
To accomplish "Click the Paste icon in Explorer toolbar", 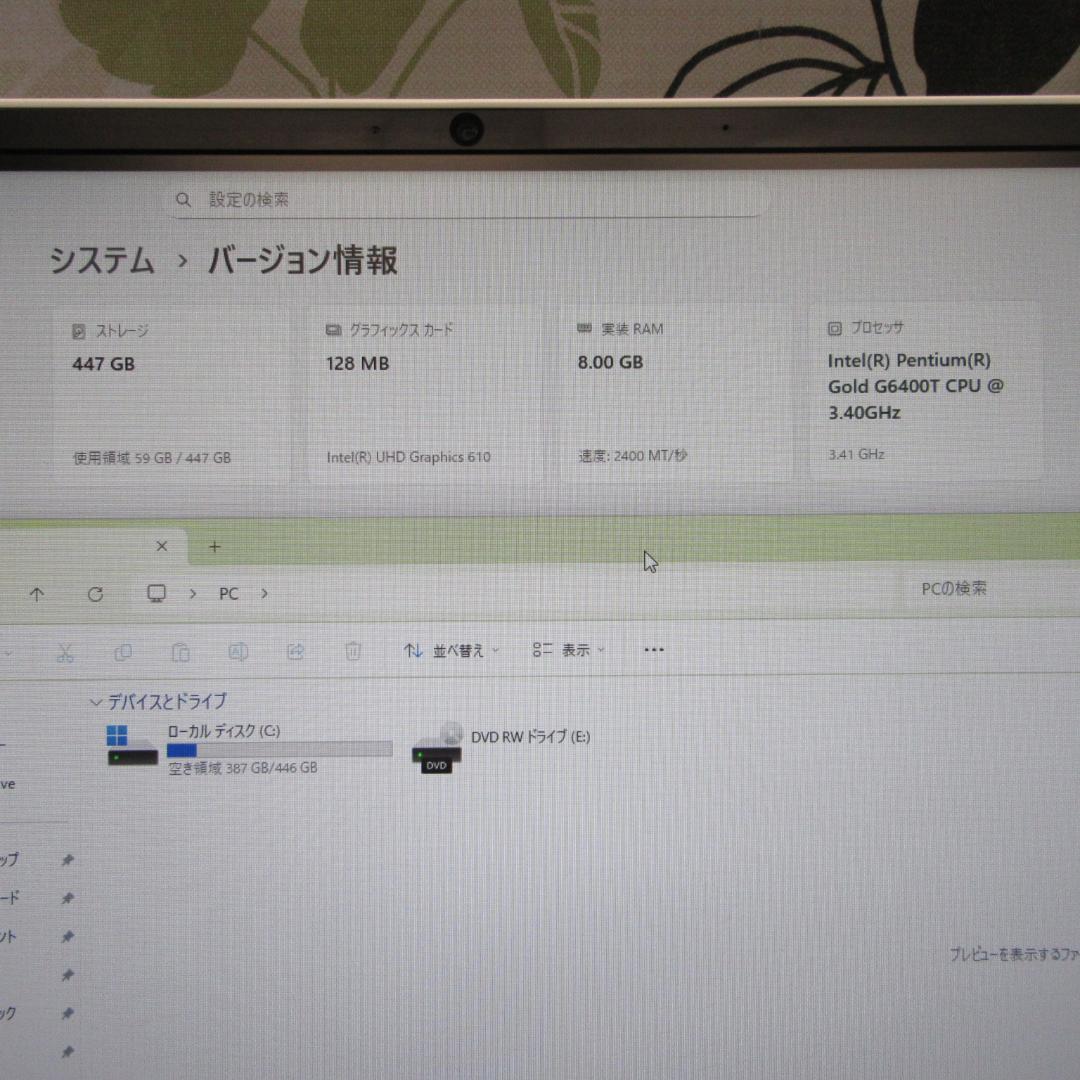I will click(181, 651).
